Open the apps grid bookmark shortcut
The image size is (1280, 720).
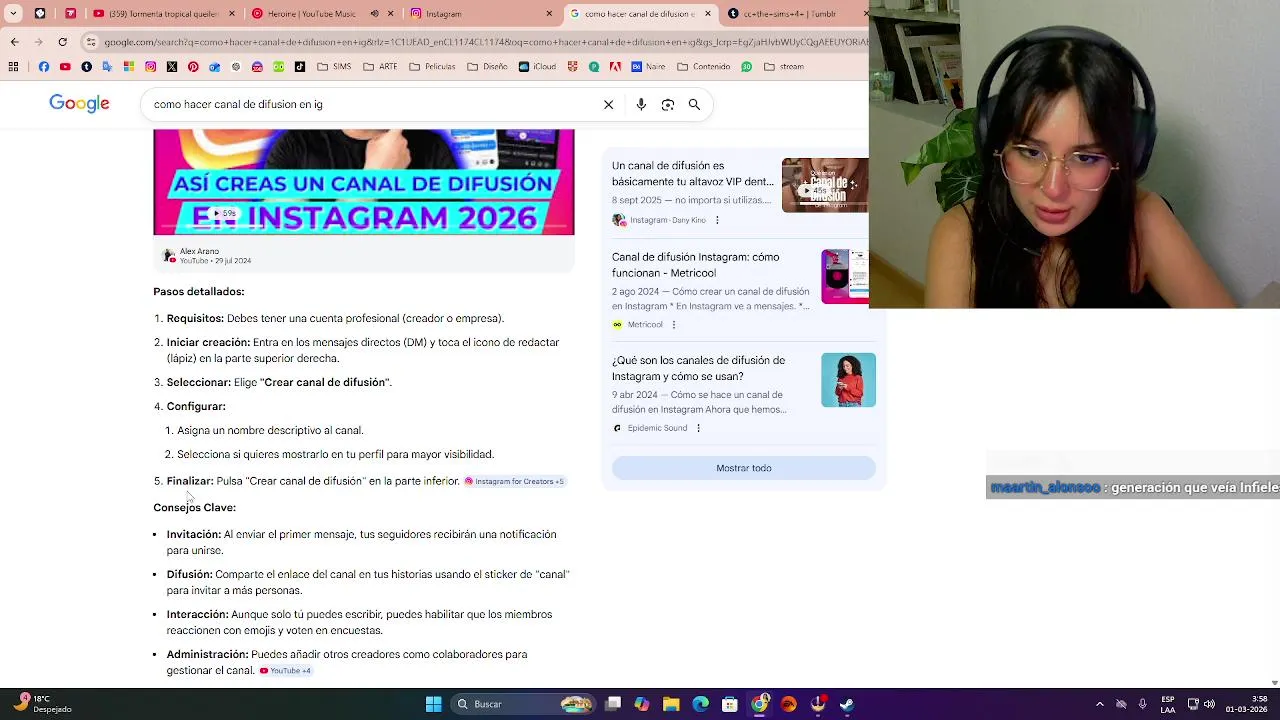pyautogui.click(x=13, y=67)
